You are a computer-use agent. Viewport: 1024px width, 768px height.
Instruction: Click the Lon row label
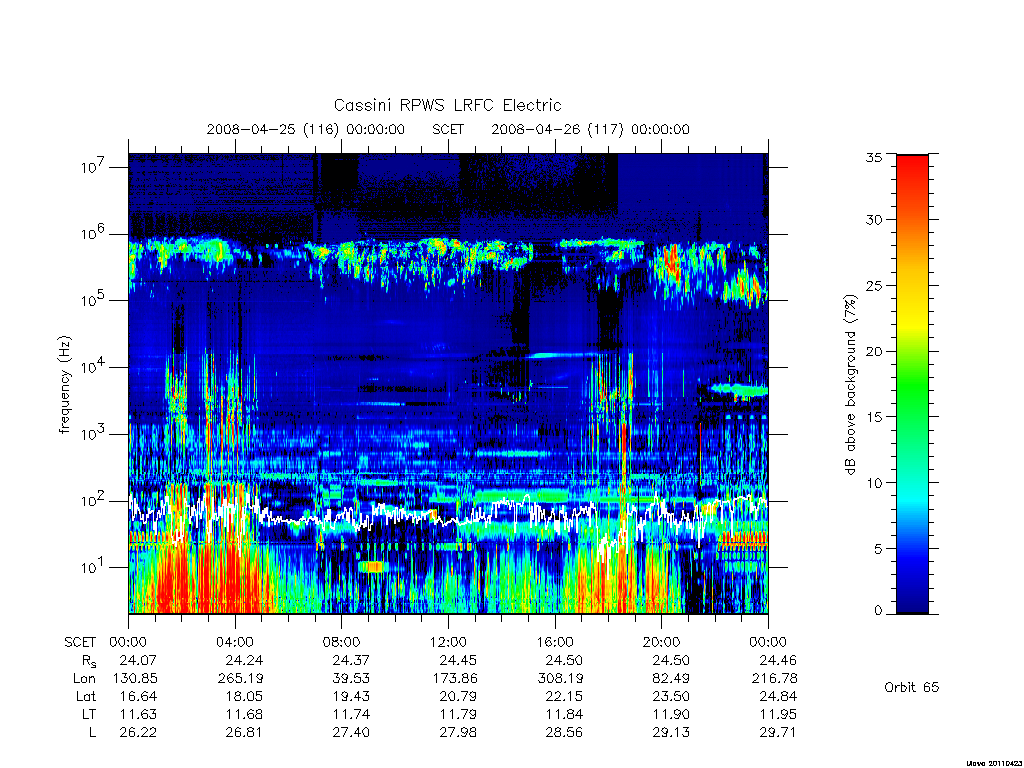pyautogui.click(x=84, y=679)
